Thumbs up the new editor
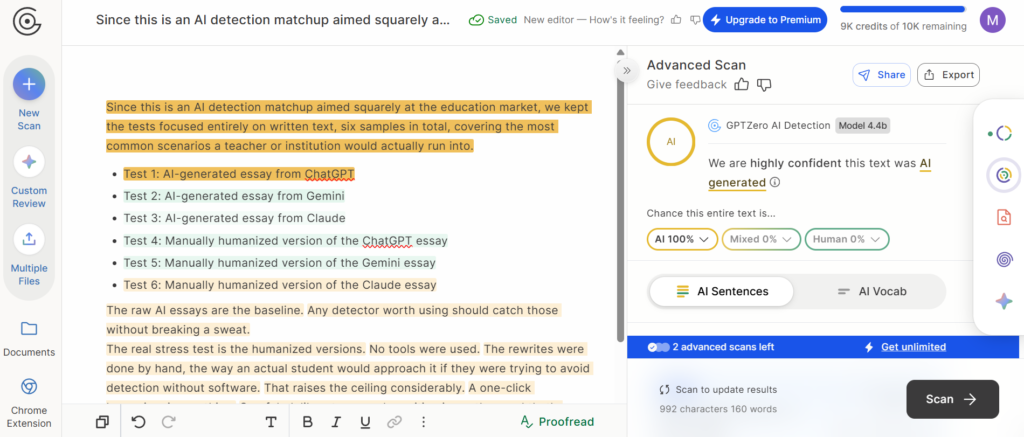The width and height of the screenshot is (1024, 437). (x=677, y=19)
